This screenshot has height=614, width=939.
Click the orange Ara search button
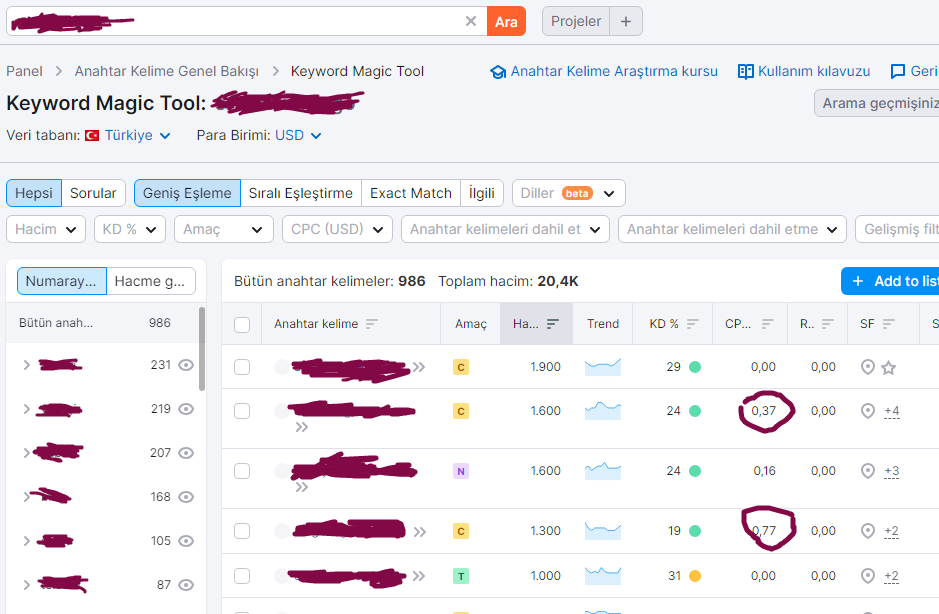(506, 22)
